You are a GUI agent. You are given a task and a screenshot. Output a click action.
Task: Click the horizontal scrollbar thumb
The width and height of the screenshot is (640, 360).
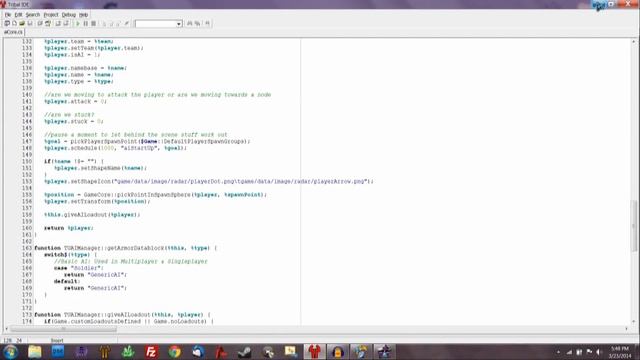tap(63, 329)
